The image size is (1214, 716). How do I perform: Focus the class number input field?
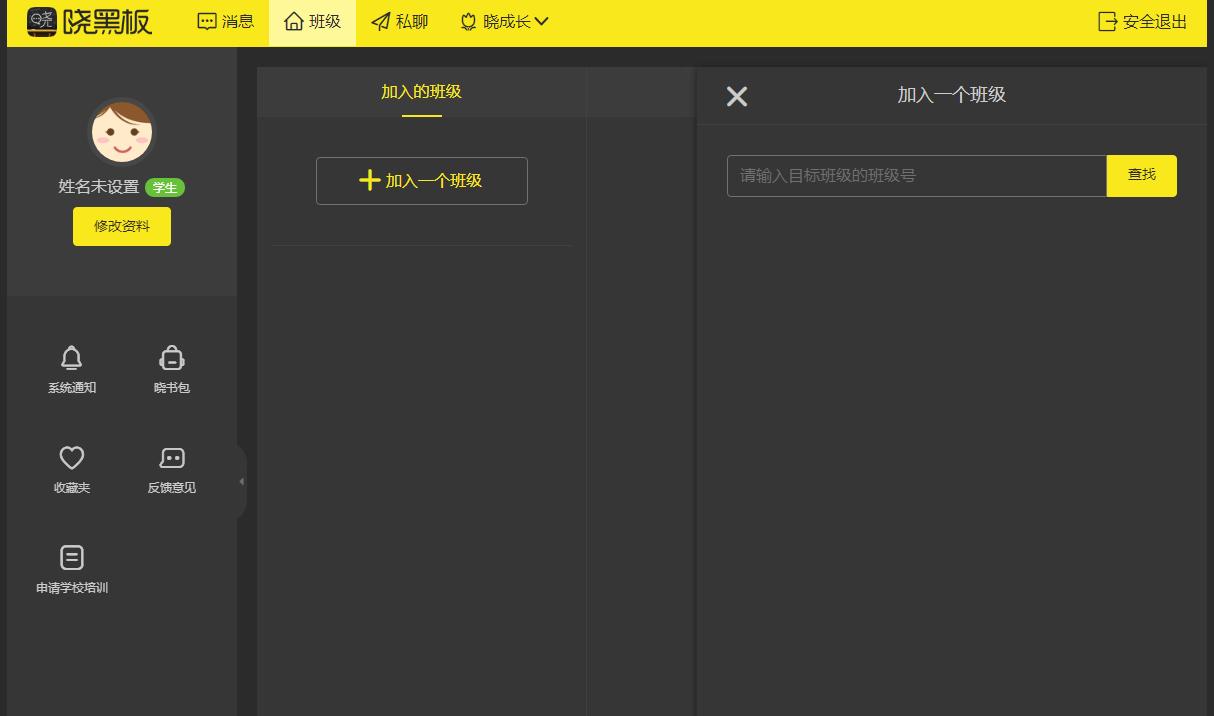[916, 176]
